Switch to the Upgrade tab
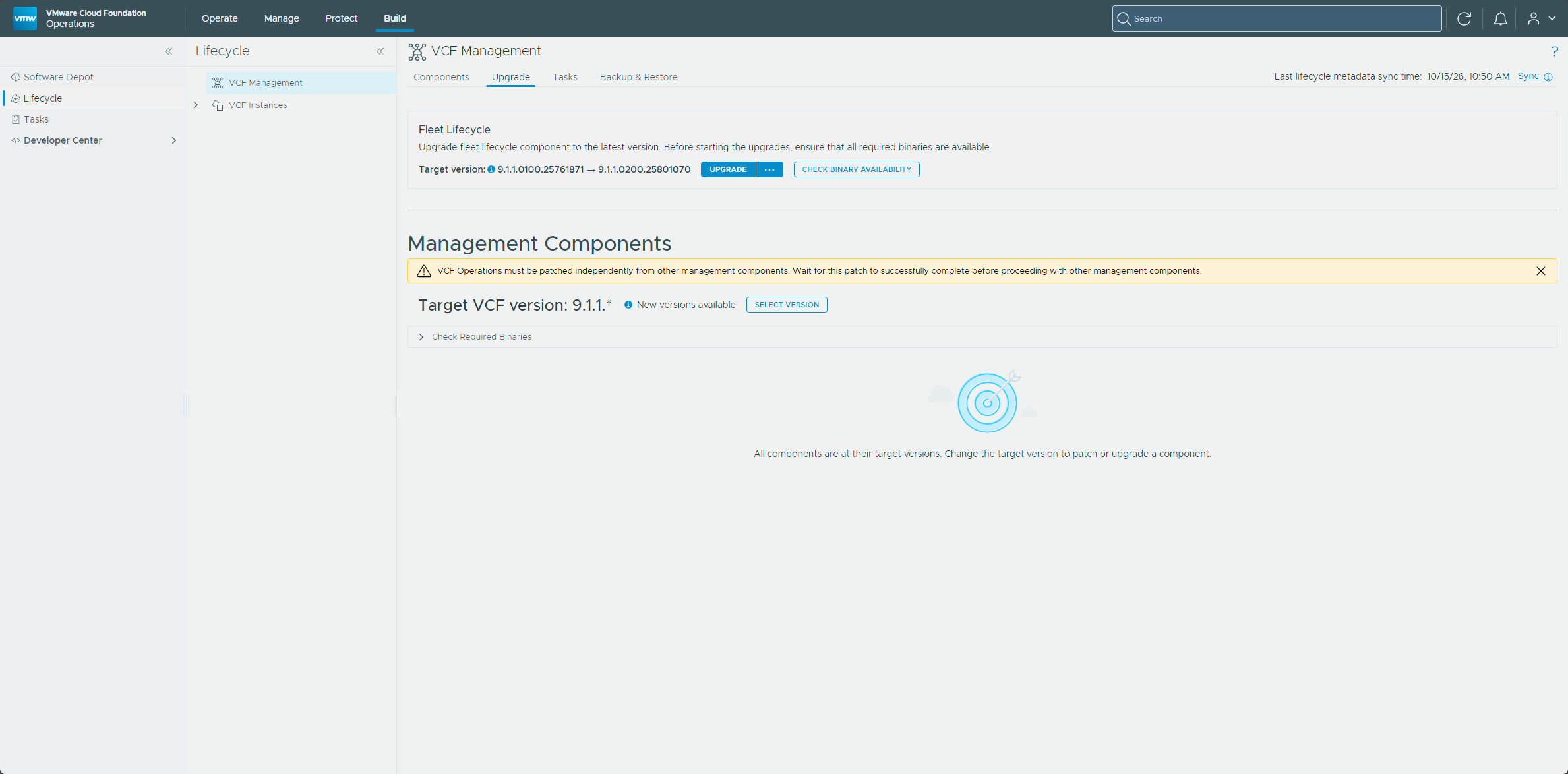Viewport: 1568px width, 774px height. [x=511, y=77]
